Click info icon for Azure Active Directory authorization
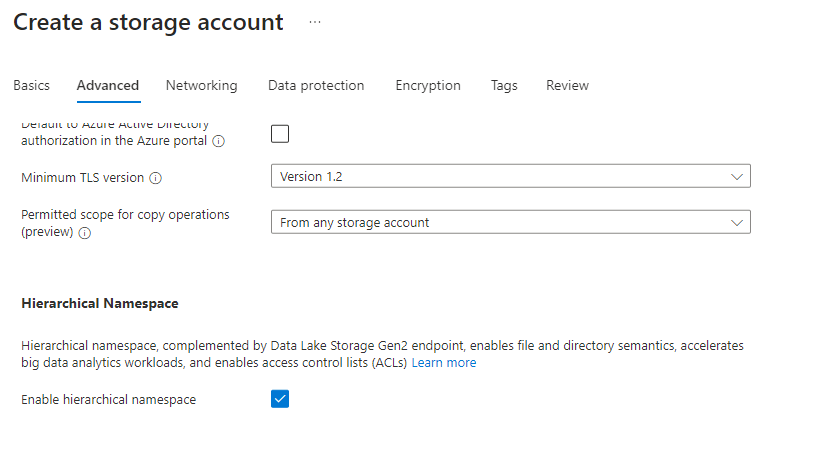This screenshot has height=462, width=833. (219, 141)
